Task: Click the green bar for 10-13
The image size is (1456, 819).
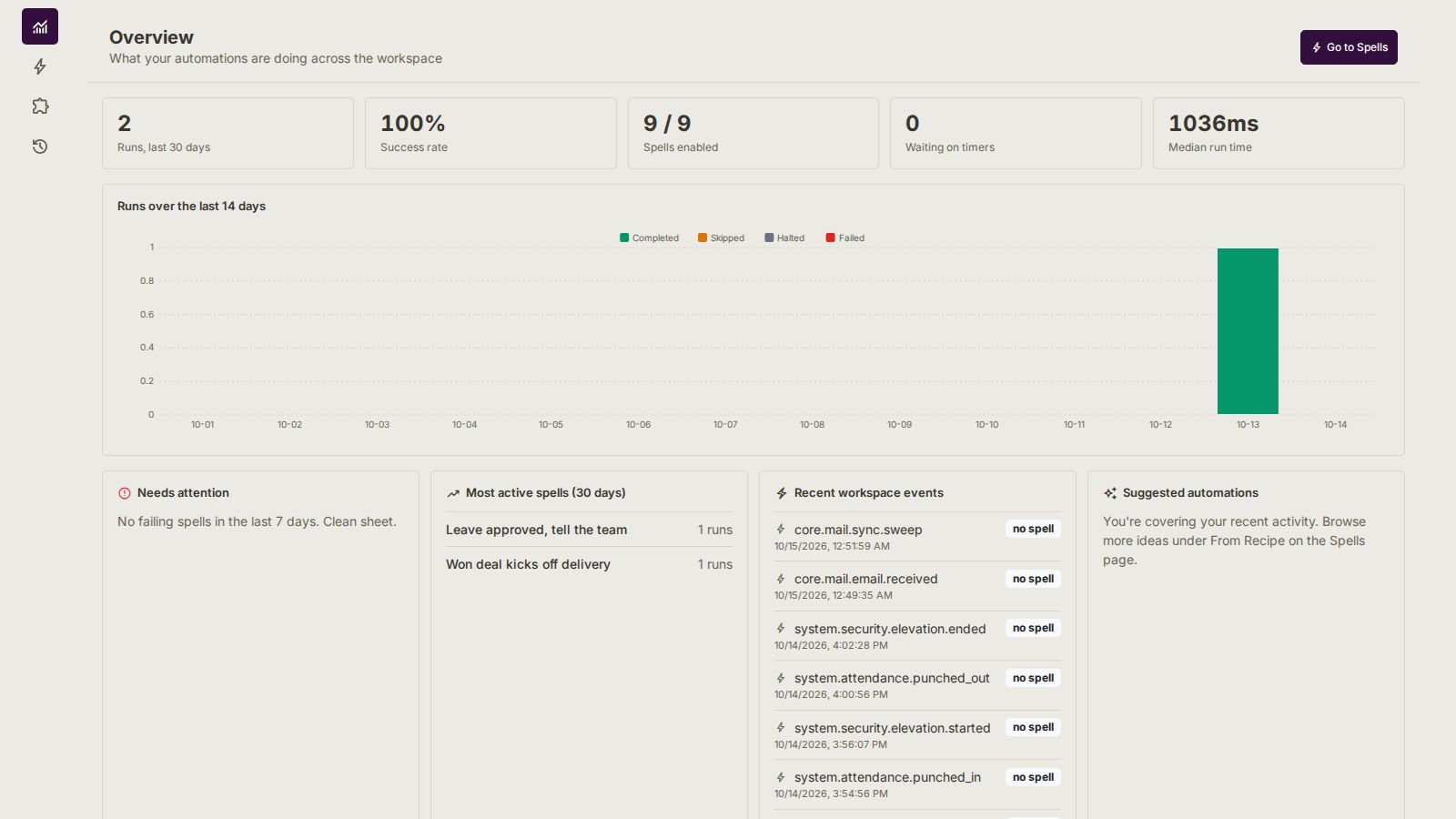Action: click(x=1248, y=331)
